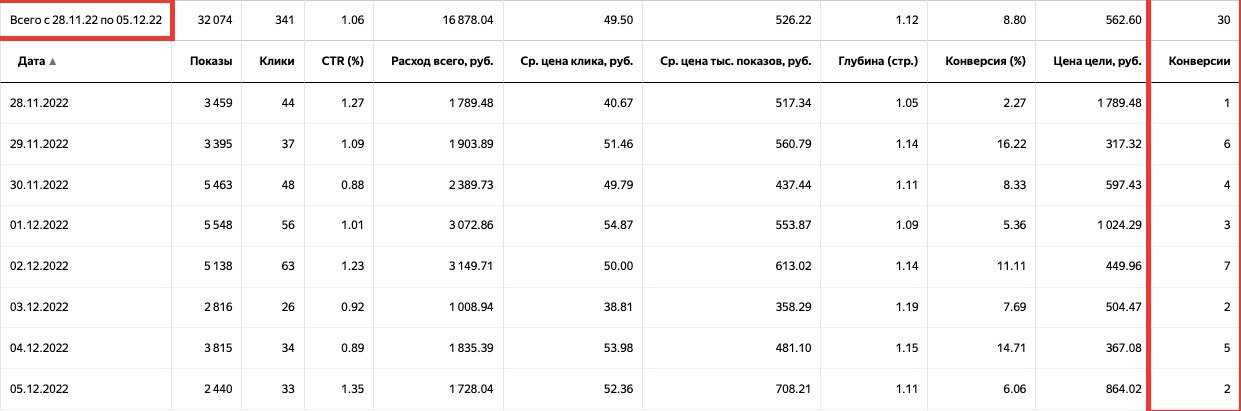Sort table by Показы column header
Screen dimensions: 1241x411
211,62
